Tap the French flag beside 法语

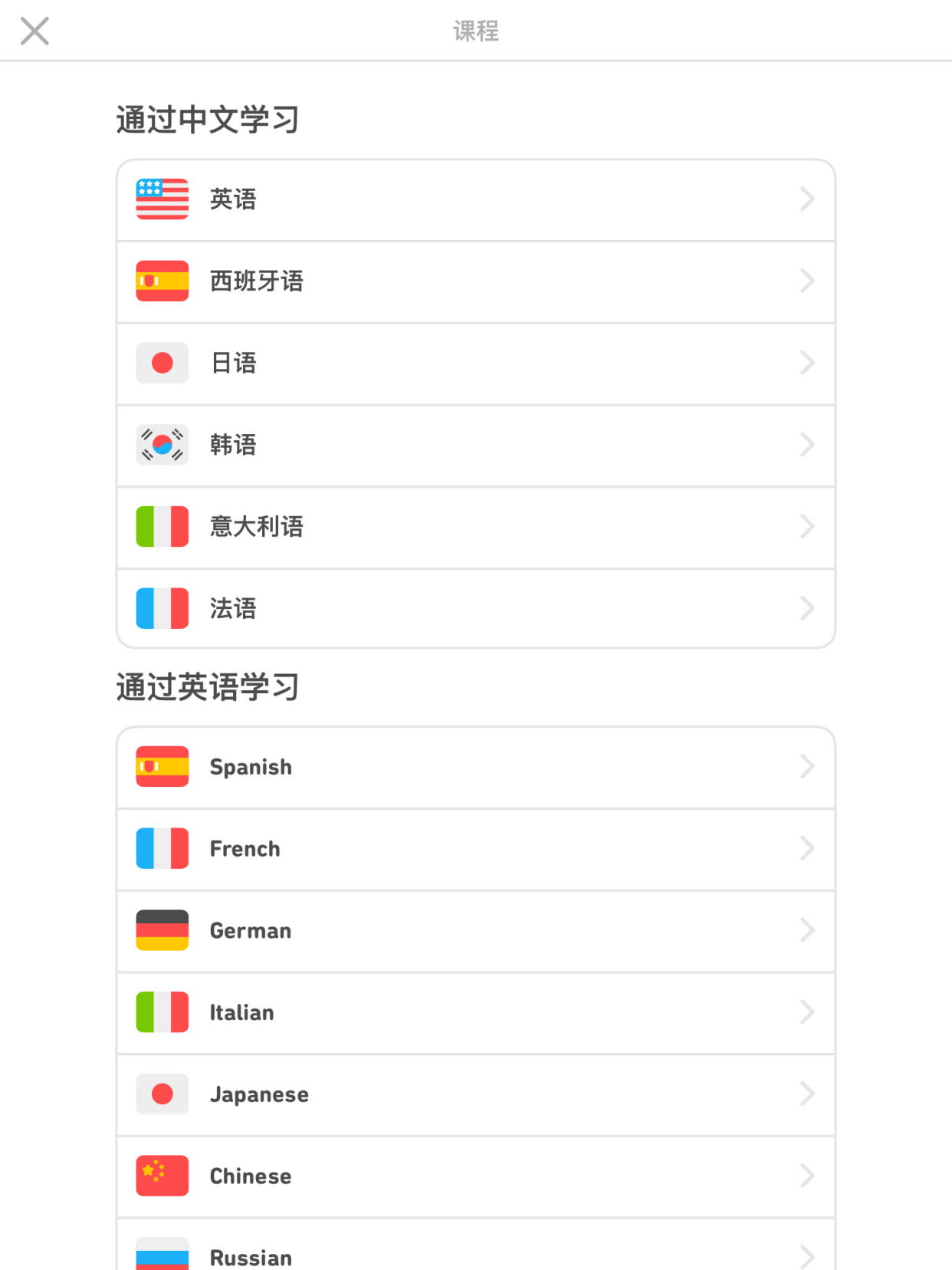(x=162, y=608)
